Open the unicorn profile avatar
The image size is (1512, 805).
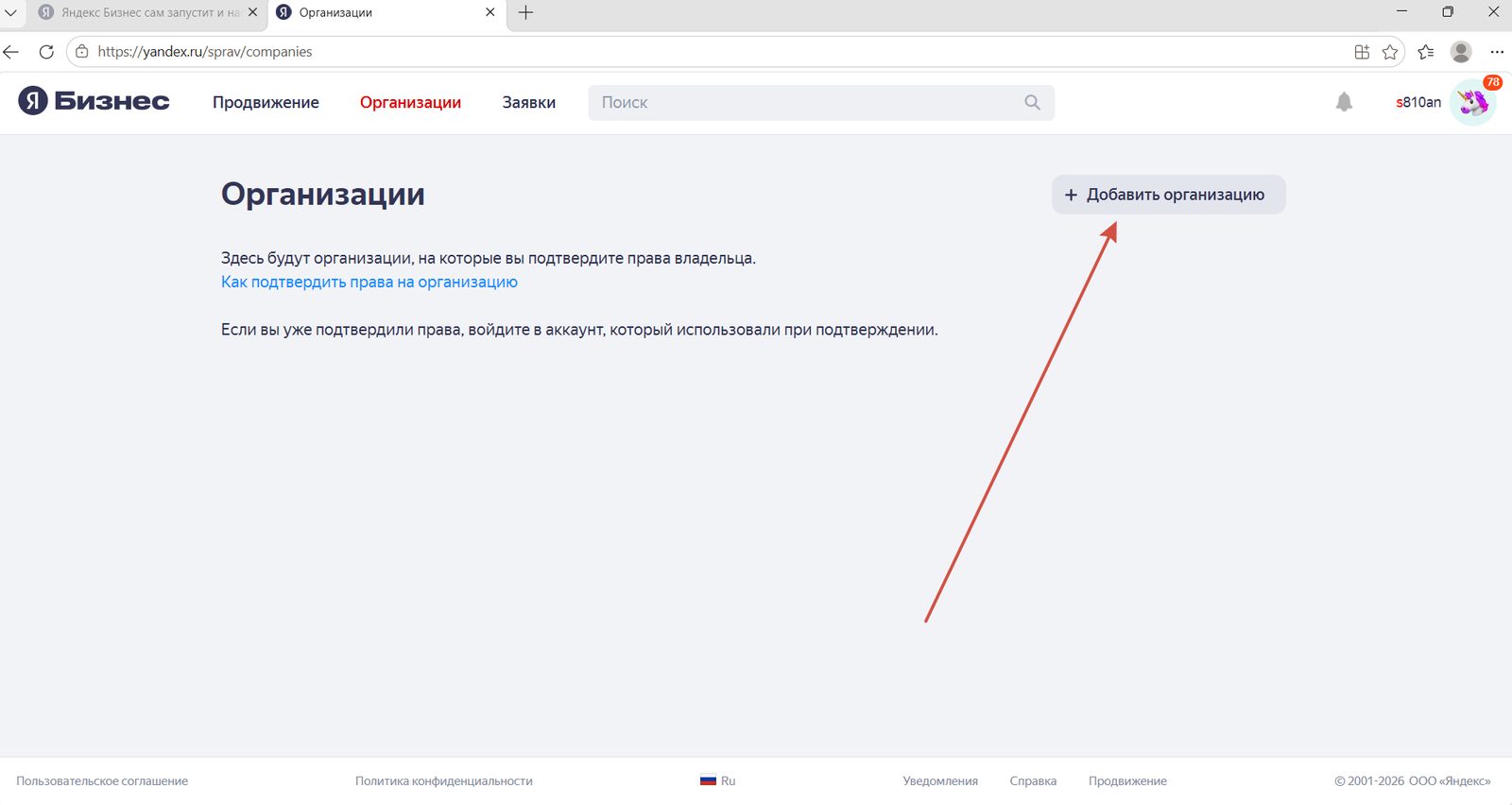[x=1472, y=103]
